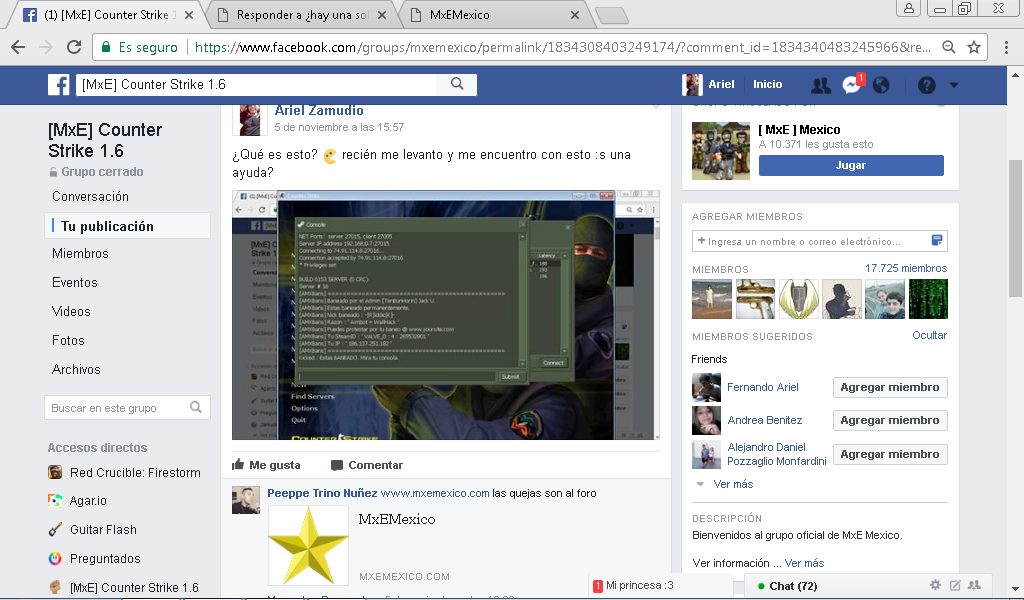
Task: Click the Facebook search input field
Action: pyautogui.click(x=257, y=84)
